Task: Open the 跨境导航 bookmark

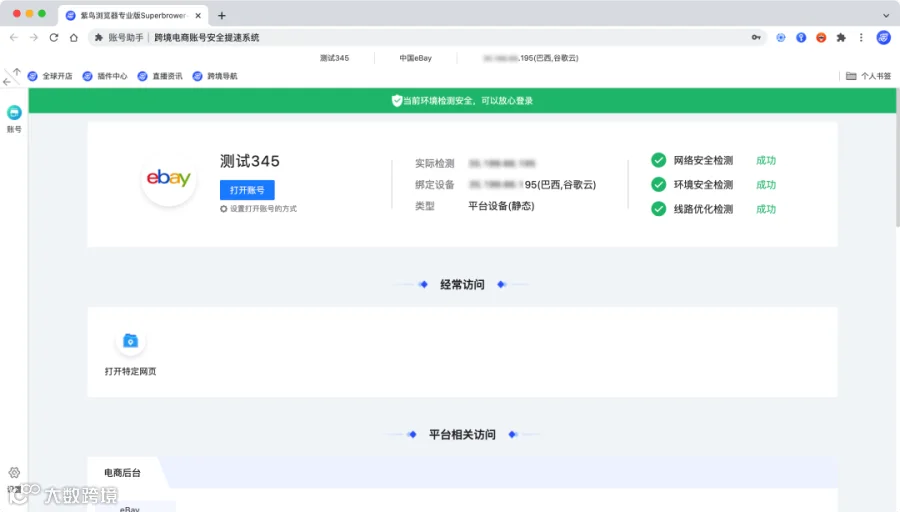Action: coord(215,76)
